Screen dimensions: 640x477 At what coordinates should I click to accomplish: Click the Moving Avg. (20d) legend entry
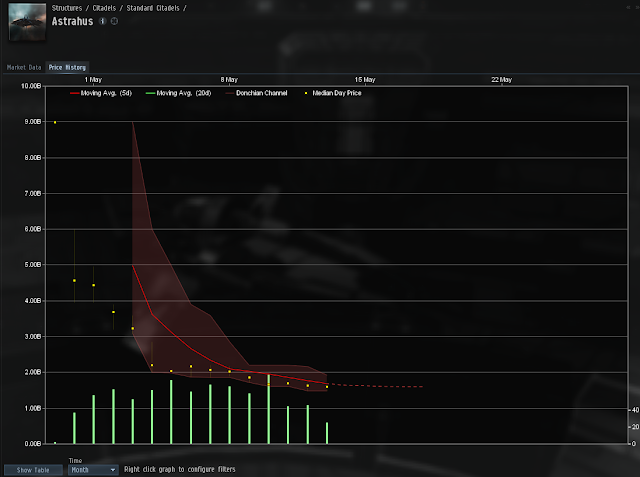click(178, 93)
